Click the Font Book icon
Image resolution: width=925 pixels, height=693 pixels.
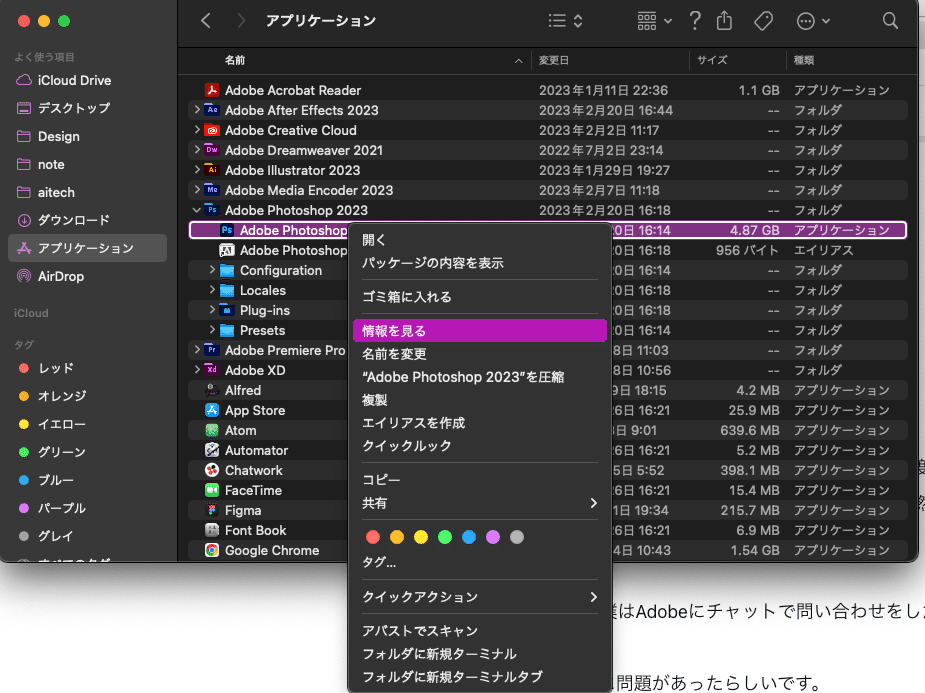point(212,530)
